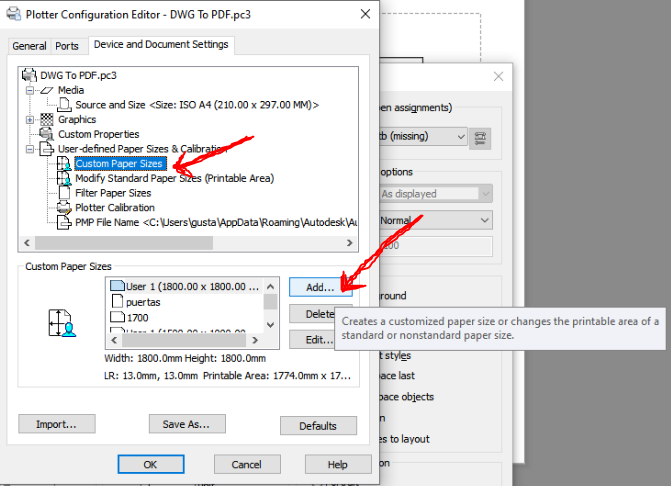The image size is (671, 486).
Task: Select the 1700 paper size entry
Action: pyautogui.click(x=137, y=318)
